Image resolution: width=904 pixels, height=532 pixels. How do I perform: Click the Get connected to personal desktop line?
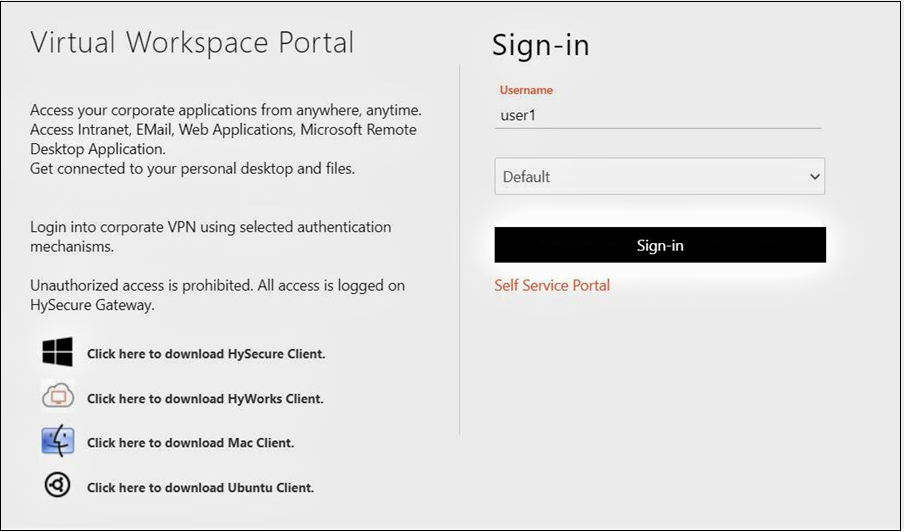pyautogui.click(x=192, y=168)
